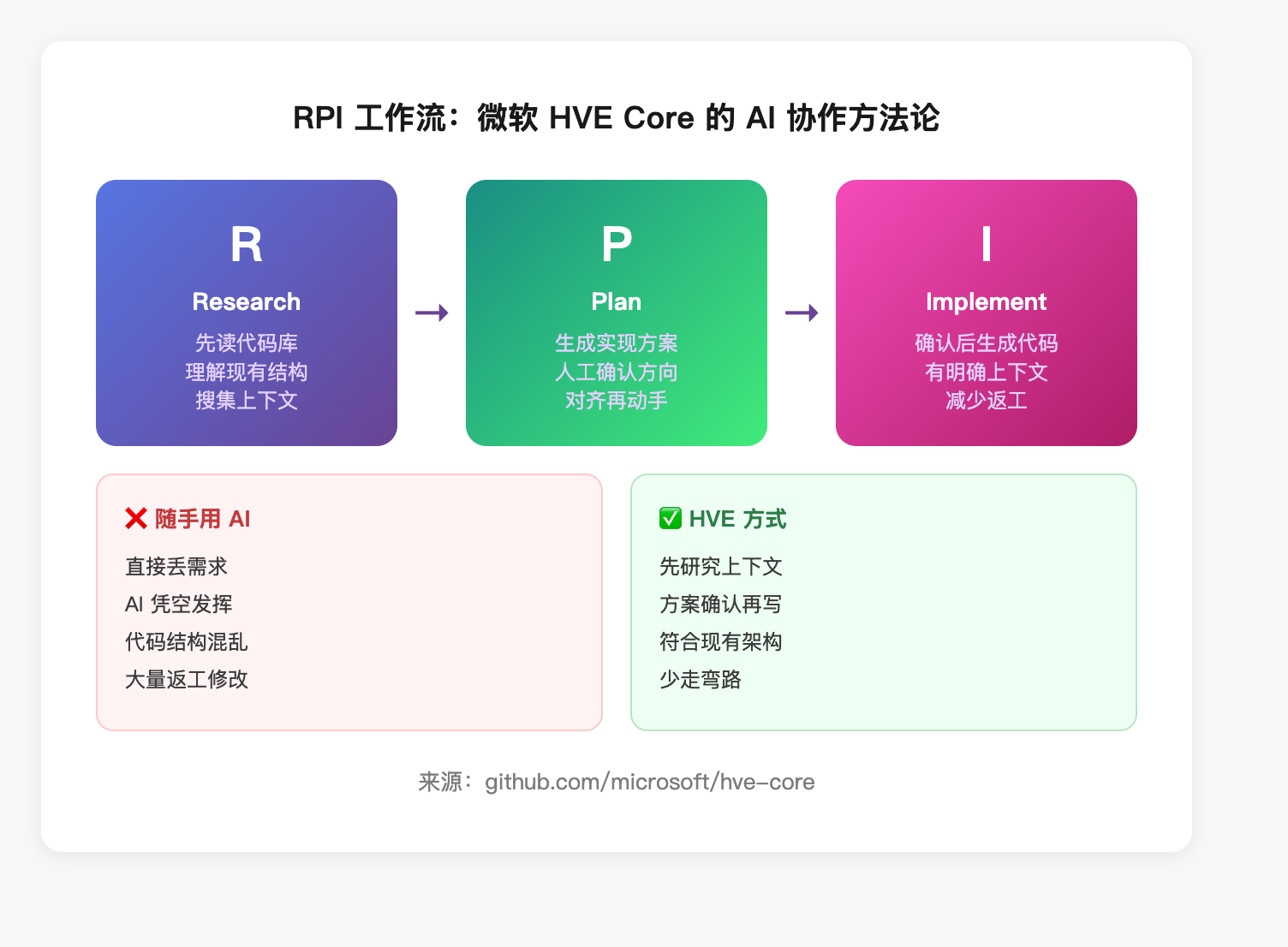The height and width of the screenshot is (947, 1288).
Task: Click the large letter R in the purple card
Action: coord(247,245)
